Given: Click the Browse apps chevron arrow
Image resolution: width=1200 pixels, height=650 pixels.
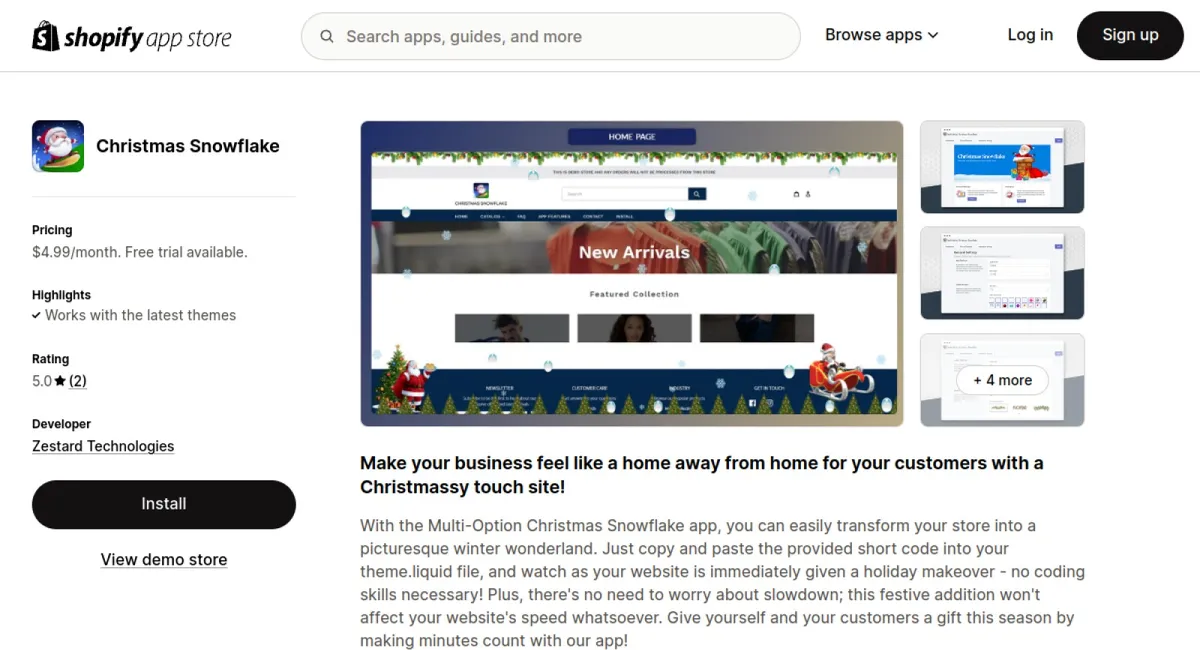Looking at the screenshot, I should tap(933, 35).
